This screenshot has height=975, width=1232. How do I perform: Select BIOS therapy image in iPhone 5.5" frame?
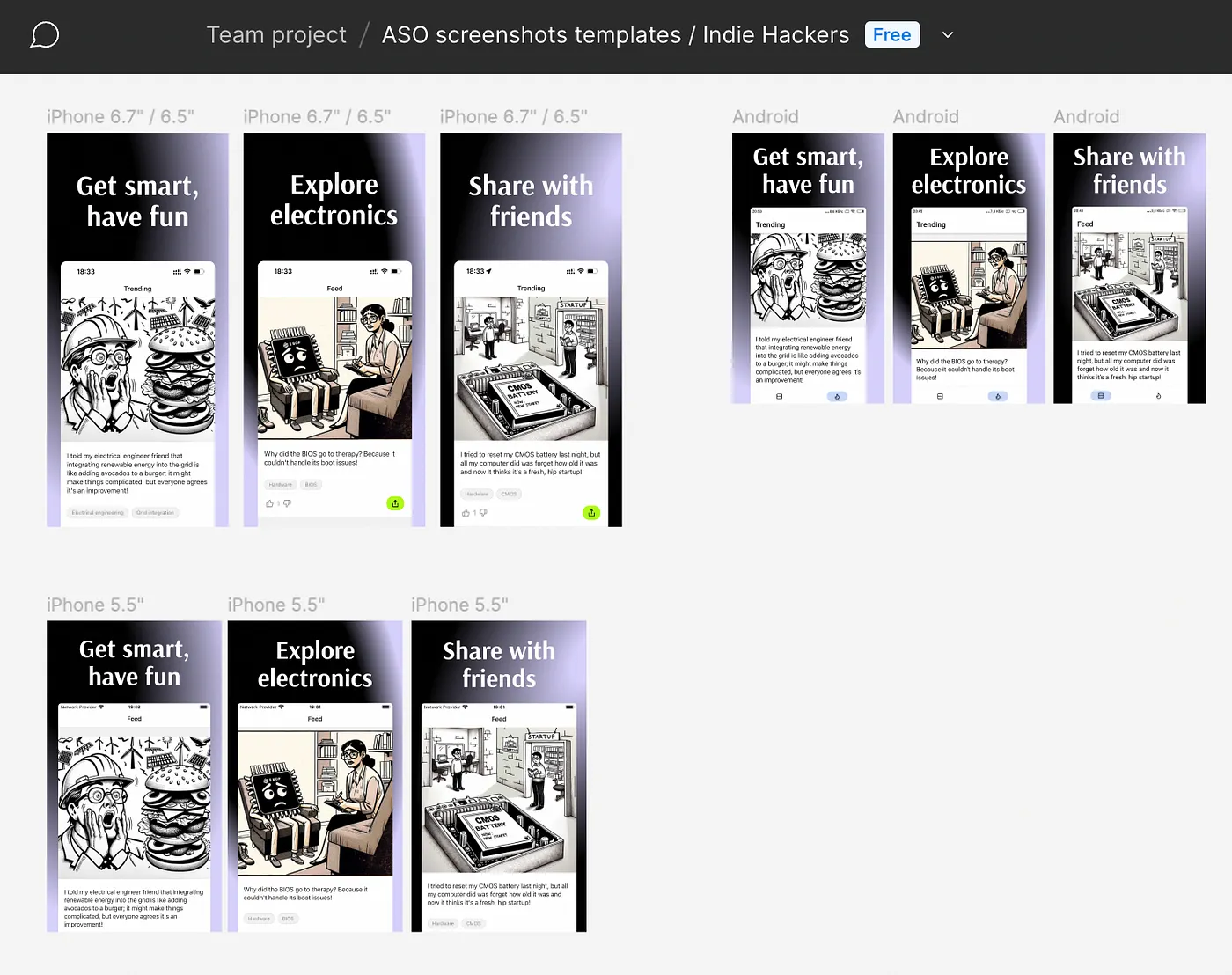315,803
